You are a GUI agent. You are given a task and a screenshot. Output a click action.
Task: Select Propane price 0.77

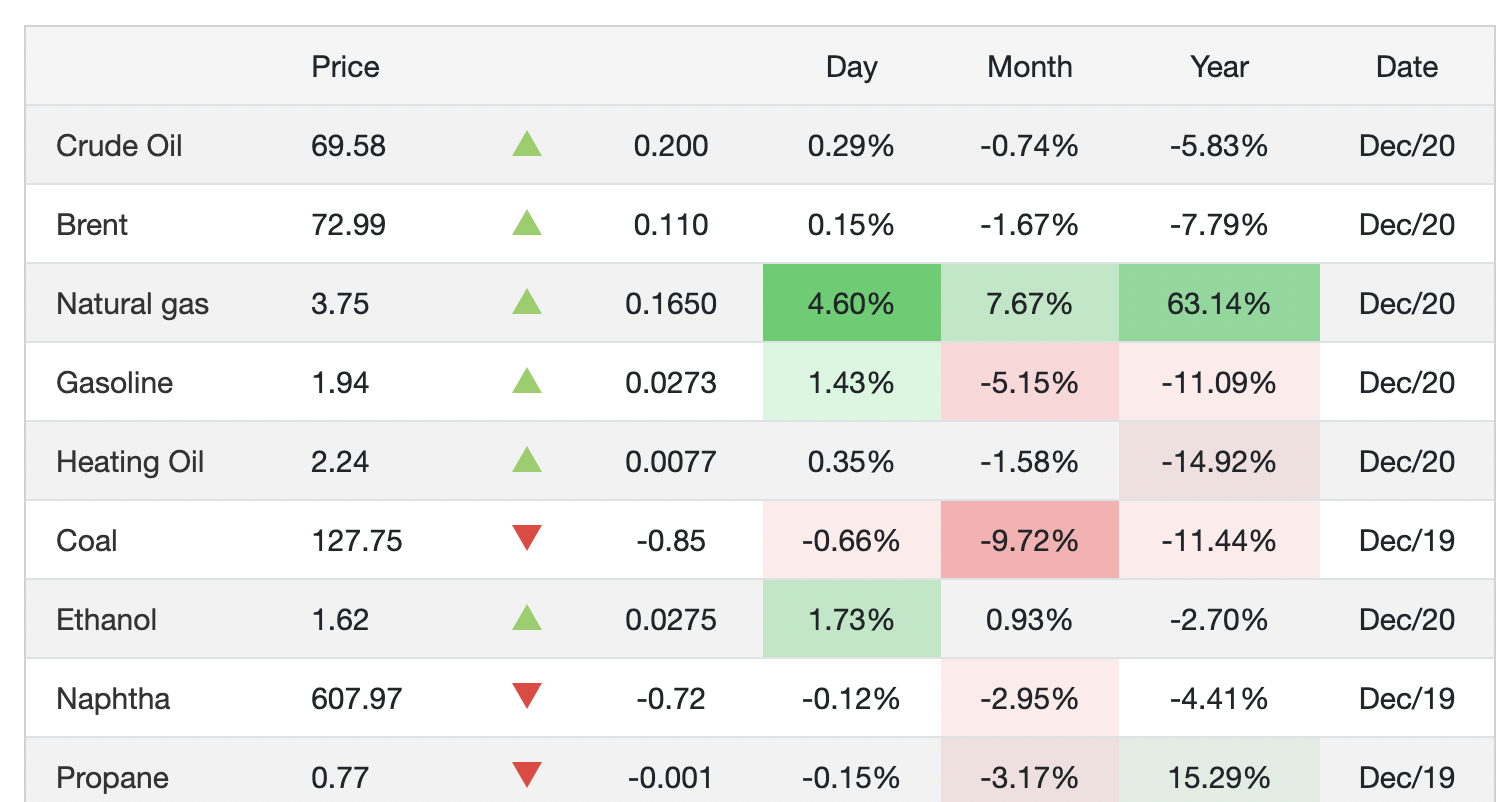pos(340,777)
